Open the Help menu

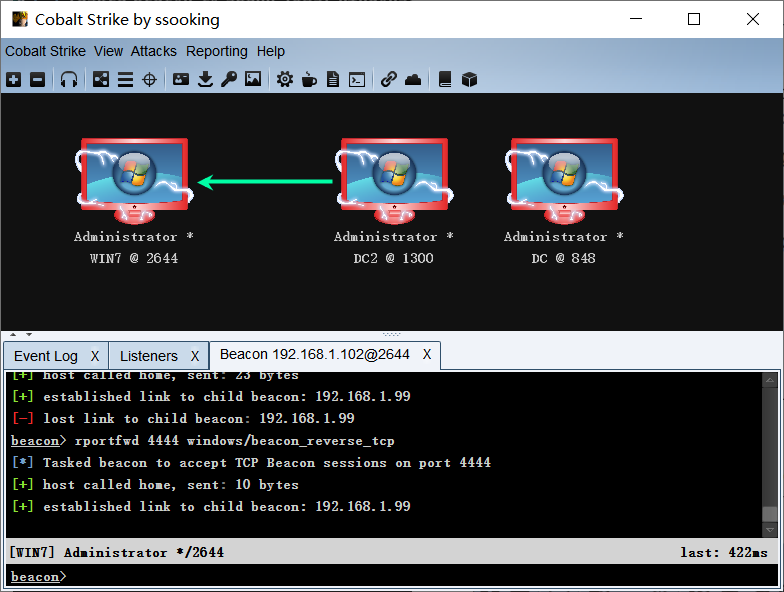point(270,51)
